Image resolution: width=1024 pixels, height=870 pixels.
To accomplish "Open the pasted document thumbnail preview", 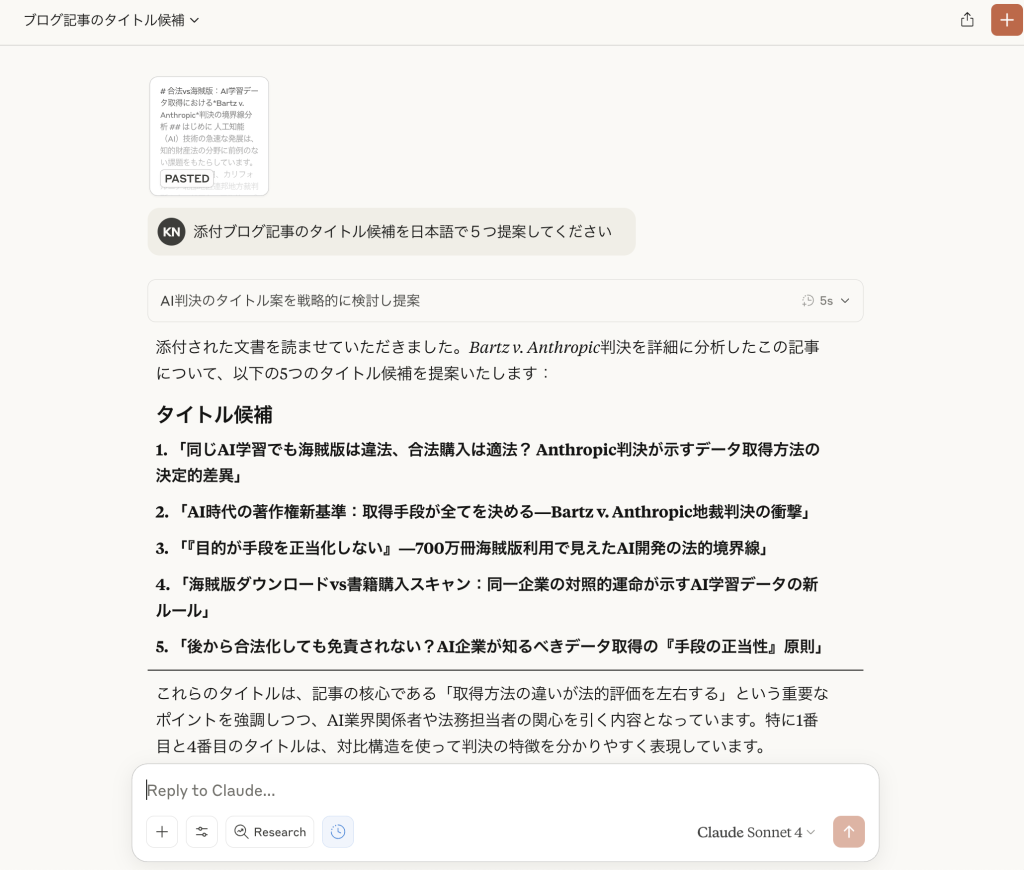I will click(209, 125).
